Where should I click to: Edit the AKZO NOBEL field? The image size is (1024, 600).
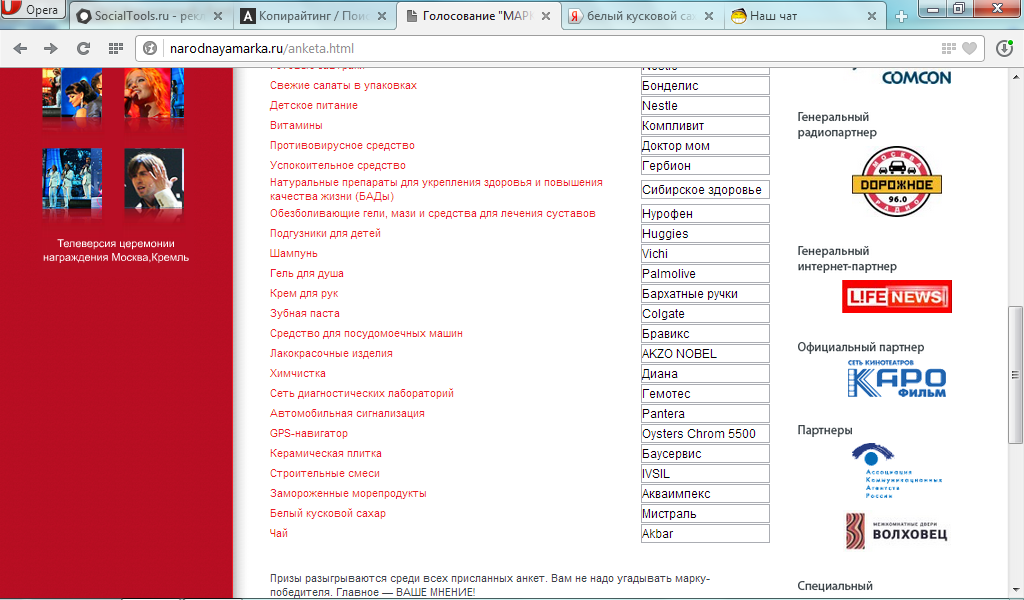coord(705,353)
